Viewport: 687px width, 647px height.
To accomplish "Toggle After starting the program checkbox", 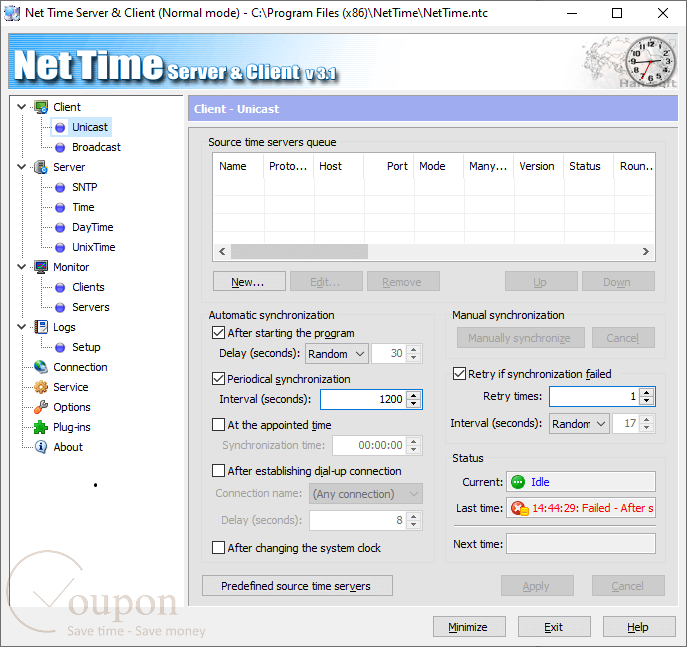I will 218,333.
